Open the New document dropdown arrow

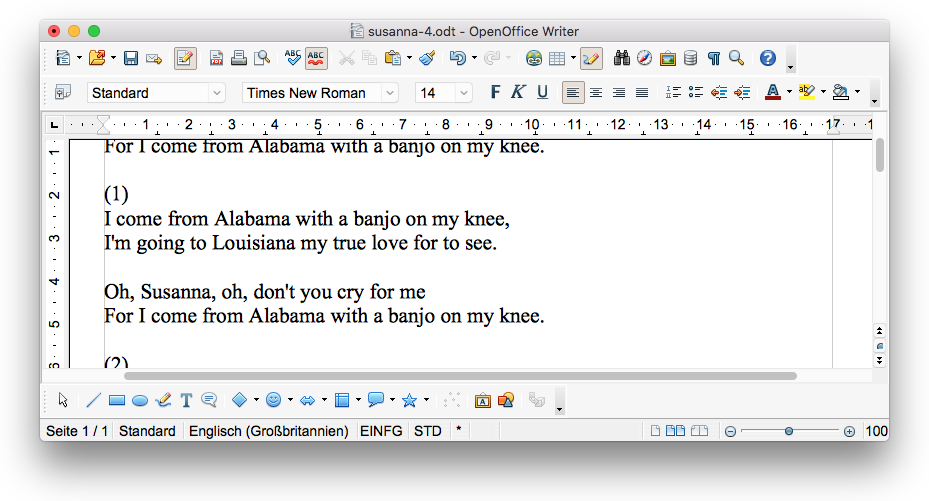point(79,58)
